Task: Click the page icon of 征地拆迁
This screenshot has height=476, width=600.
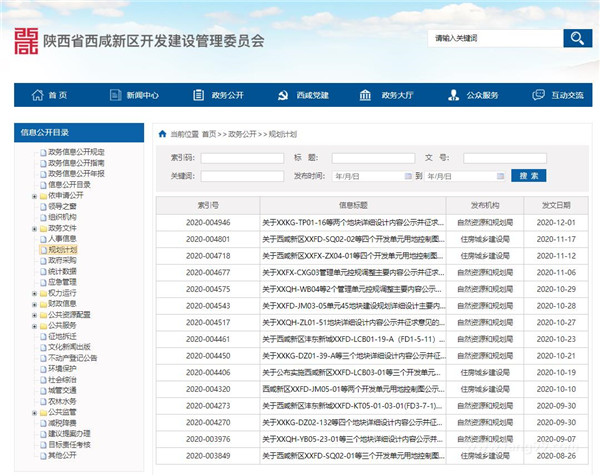Action: (x=44, y=337)
